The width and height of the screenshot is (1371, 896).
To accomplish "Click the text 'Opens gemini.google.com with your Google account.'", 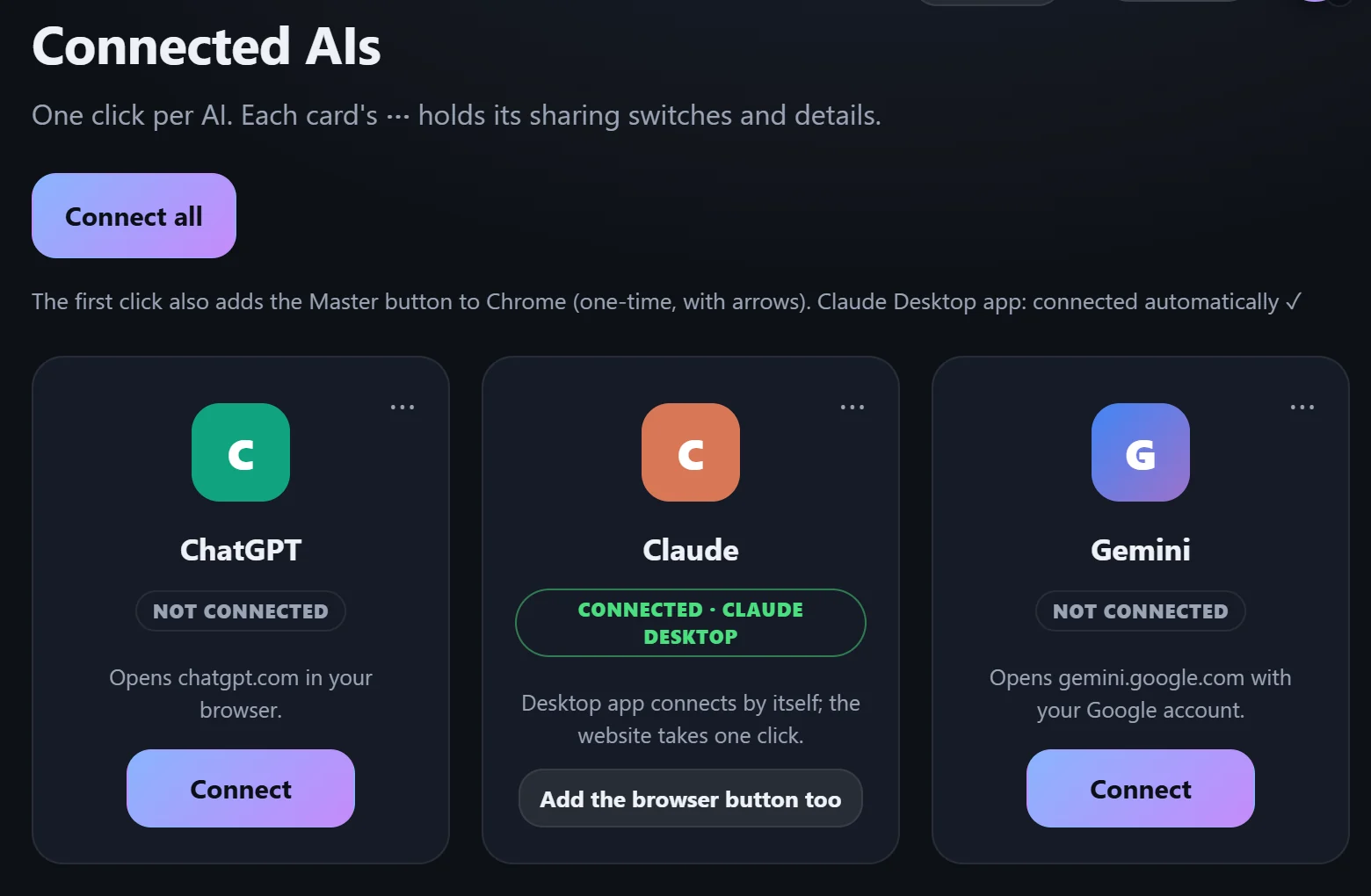I will 1141,693.
